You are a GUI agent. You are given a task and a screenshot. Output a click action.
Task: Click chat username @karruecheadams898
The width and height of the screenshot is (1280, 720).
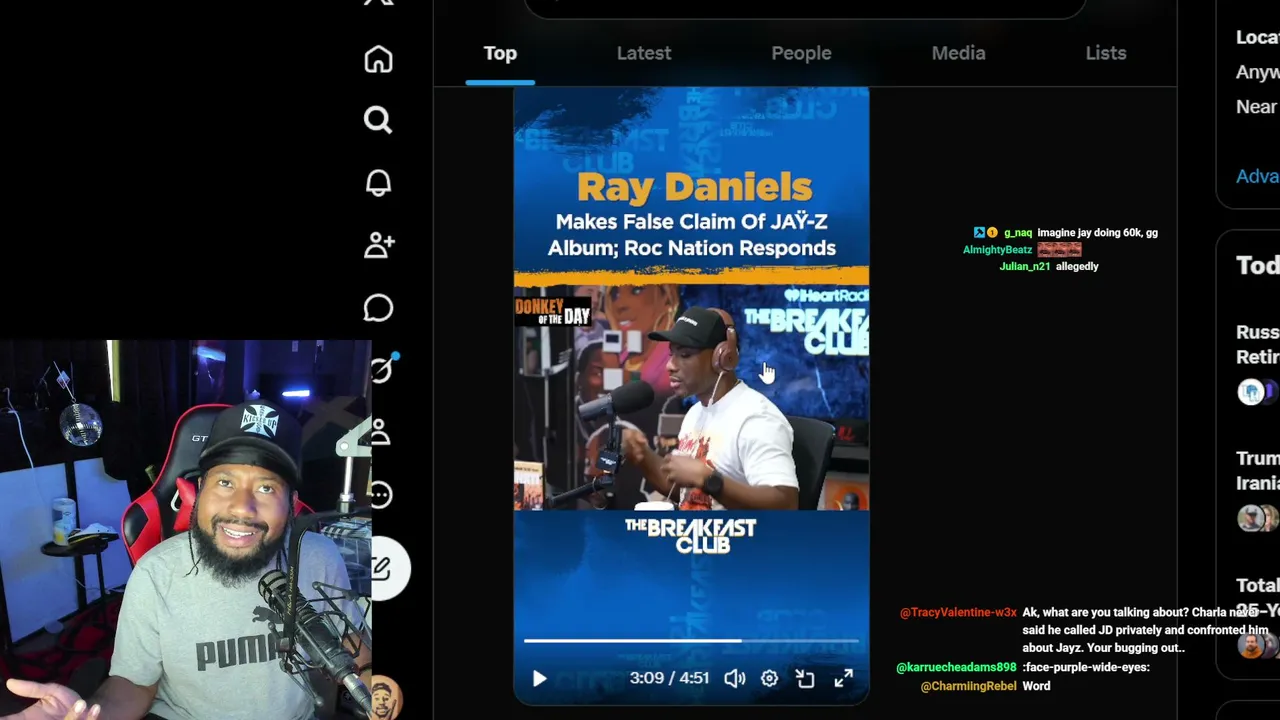click(956, 667)
